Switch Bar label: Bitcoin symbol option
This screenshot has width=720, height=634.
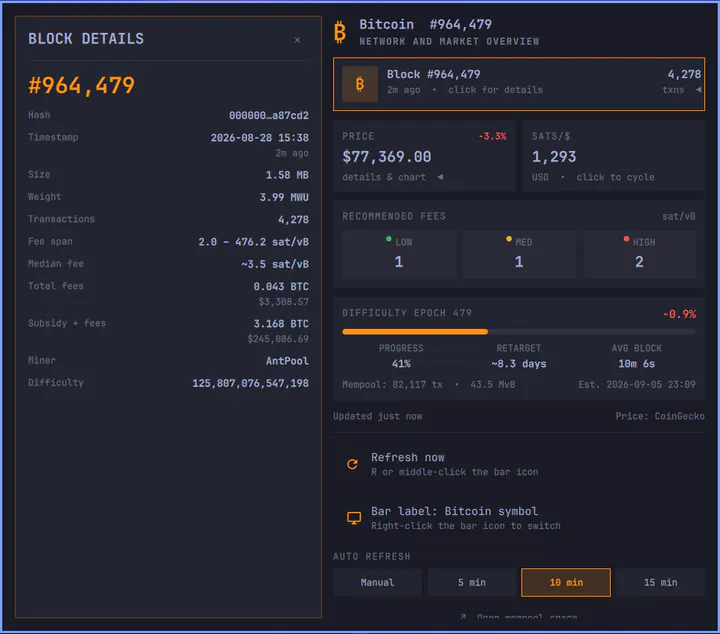[x=519, y=518]
